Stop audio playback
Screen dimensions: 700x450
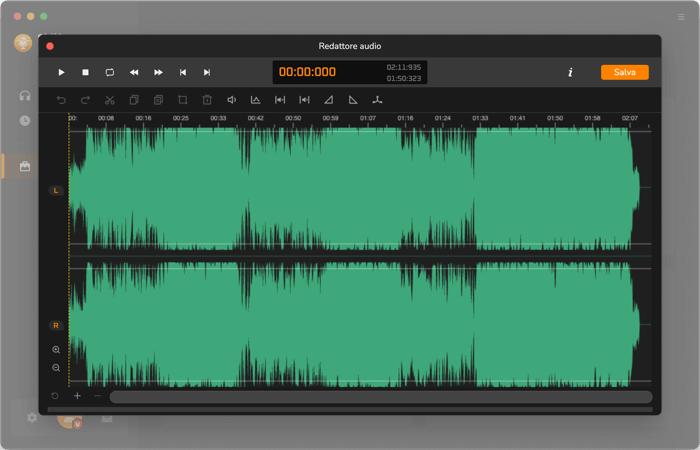tap(85, 72)
